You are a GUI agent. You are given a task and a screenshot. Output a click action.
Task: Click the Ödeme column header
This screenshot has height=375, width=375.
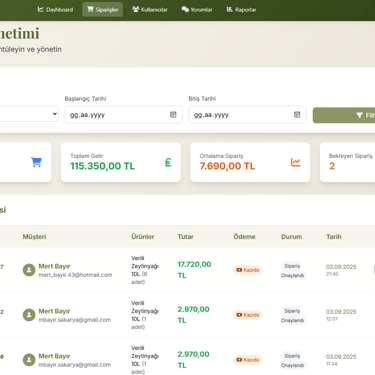coord(244,237)
